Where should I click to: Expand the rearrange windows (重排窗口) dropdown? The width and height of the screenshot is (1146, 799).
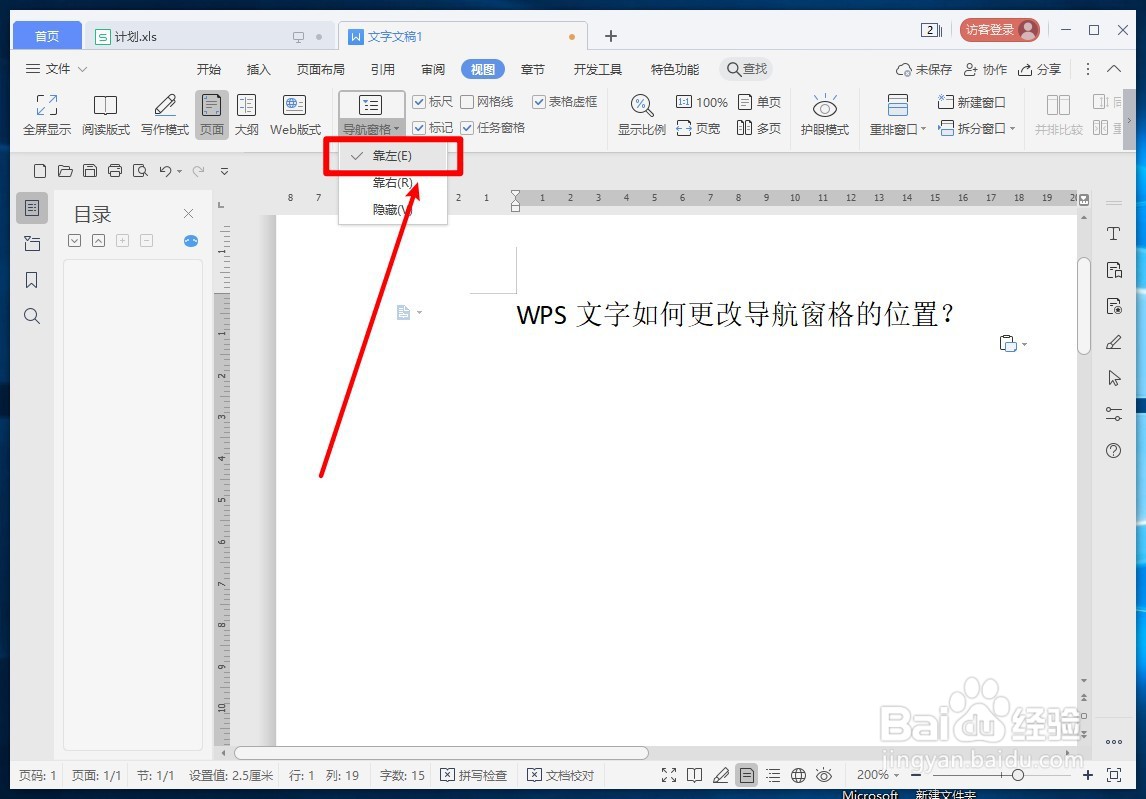point(898,129)
